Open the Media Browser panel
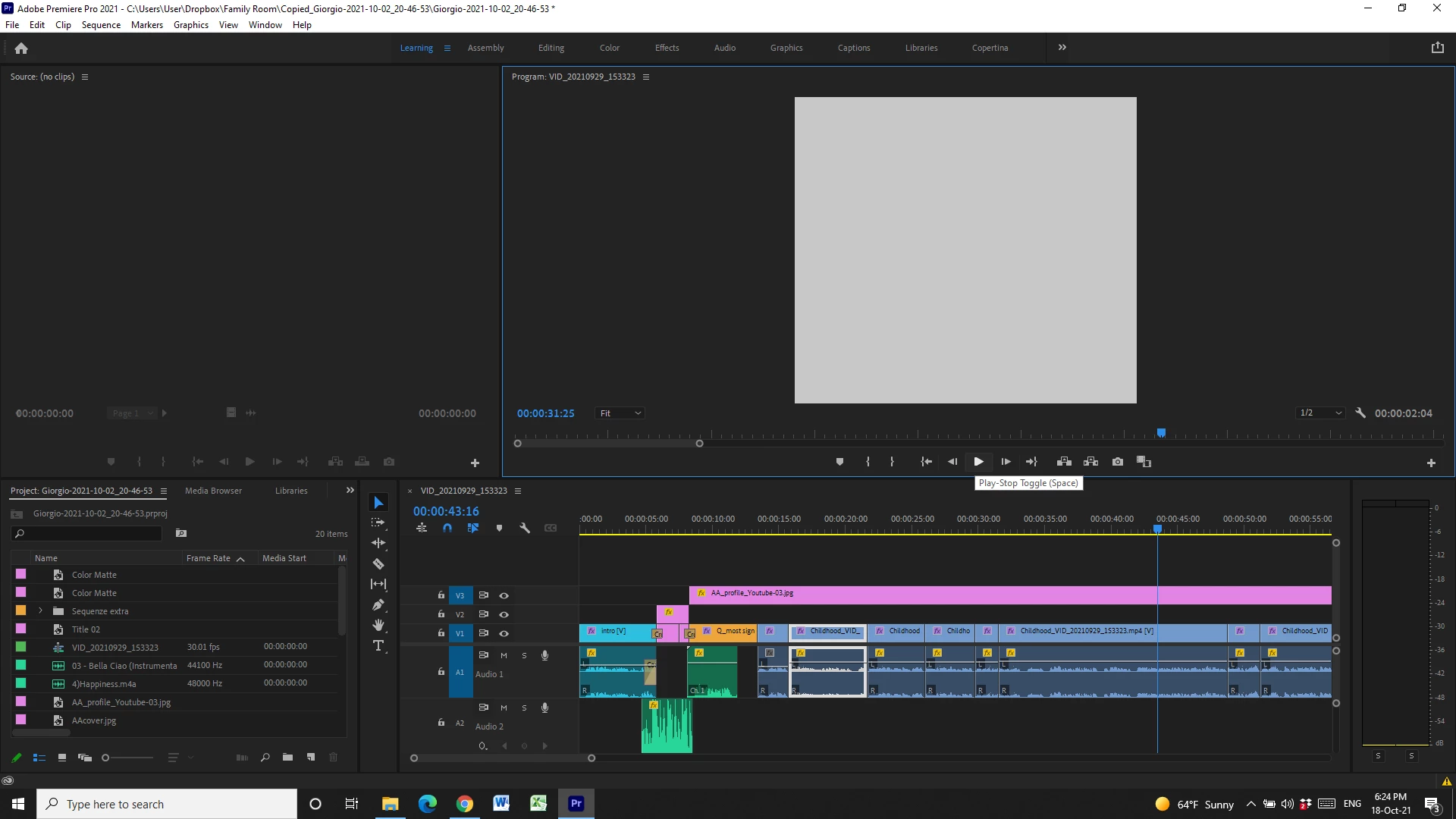This screenshot has width=1456, height=819. [x=213, y=491]
